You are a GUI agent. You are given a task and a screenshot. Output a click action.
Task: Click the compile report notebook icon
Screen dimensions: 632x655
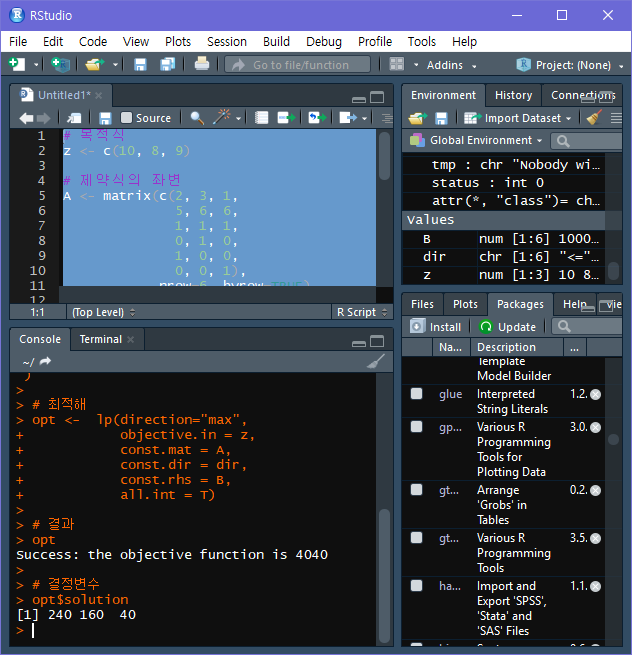pyautogui.click(x=261, y=118)
